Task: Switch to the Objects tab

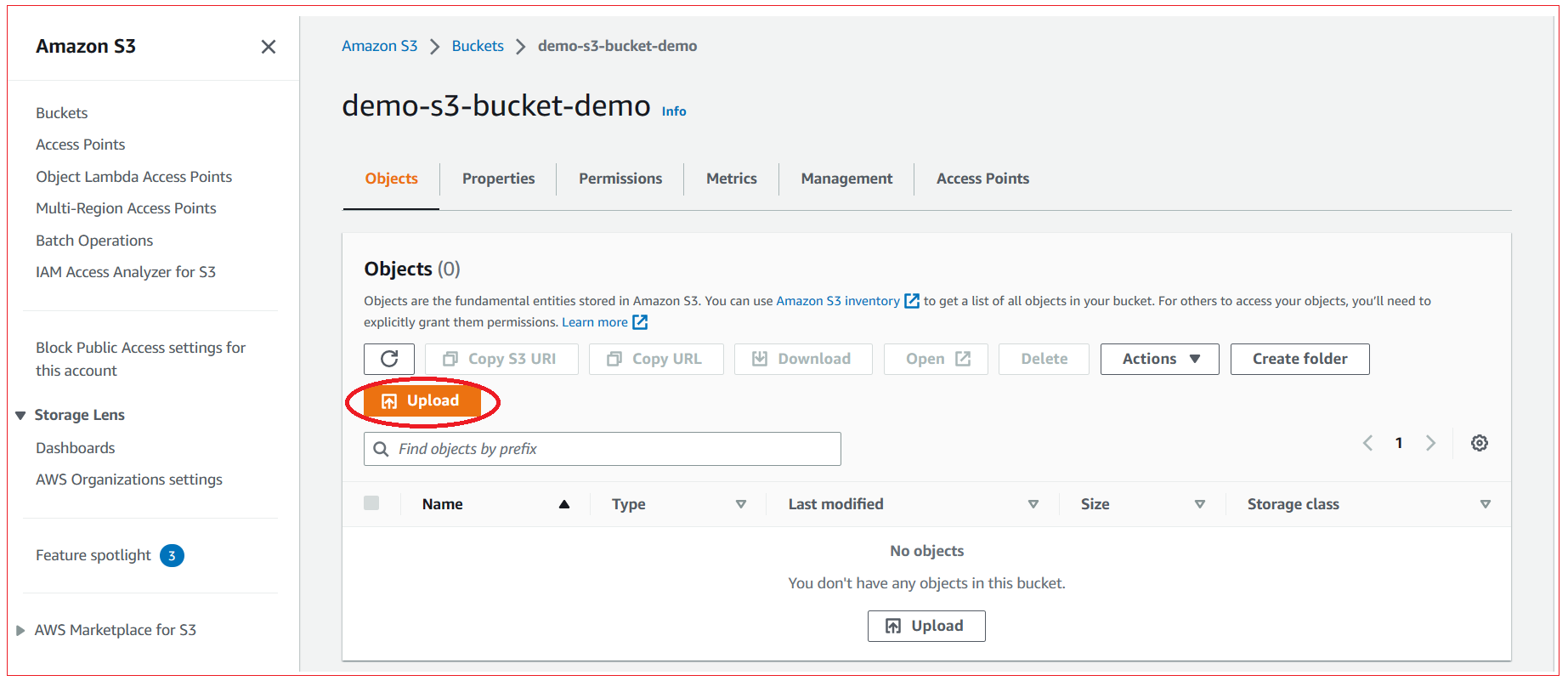Action: 391,179
